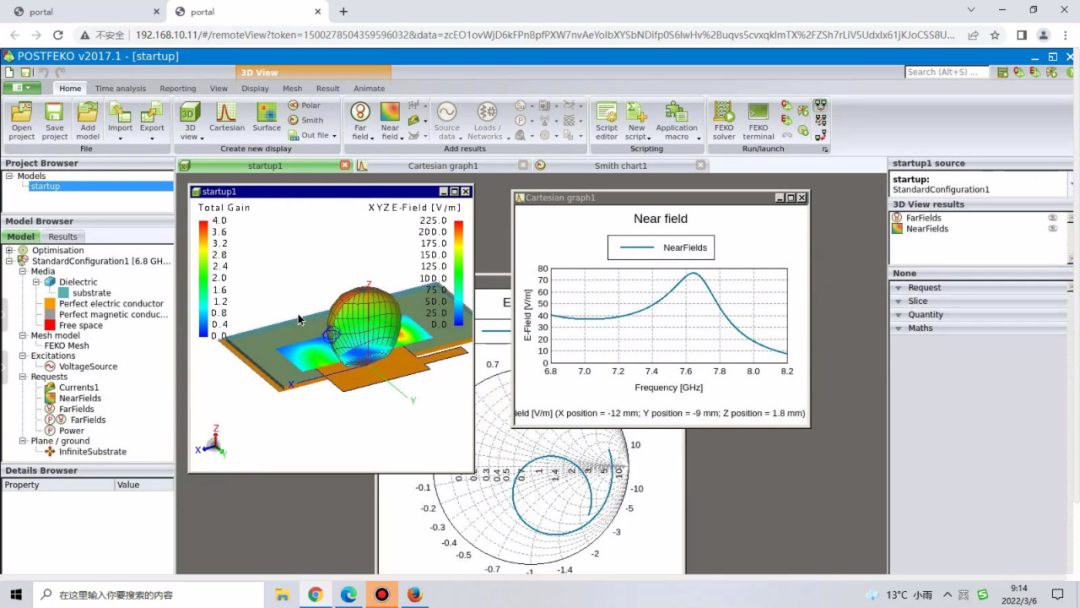
Task: Open Firefox from the taskbar
Action: (x=415, y=594)
